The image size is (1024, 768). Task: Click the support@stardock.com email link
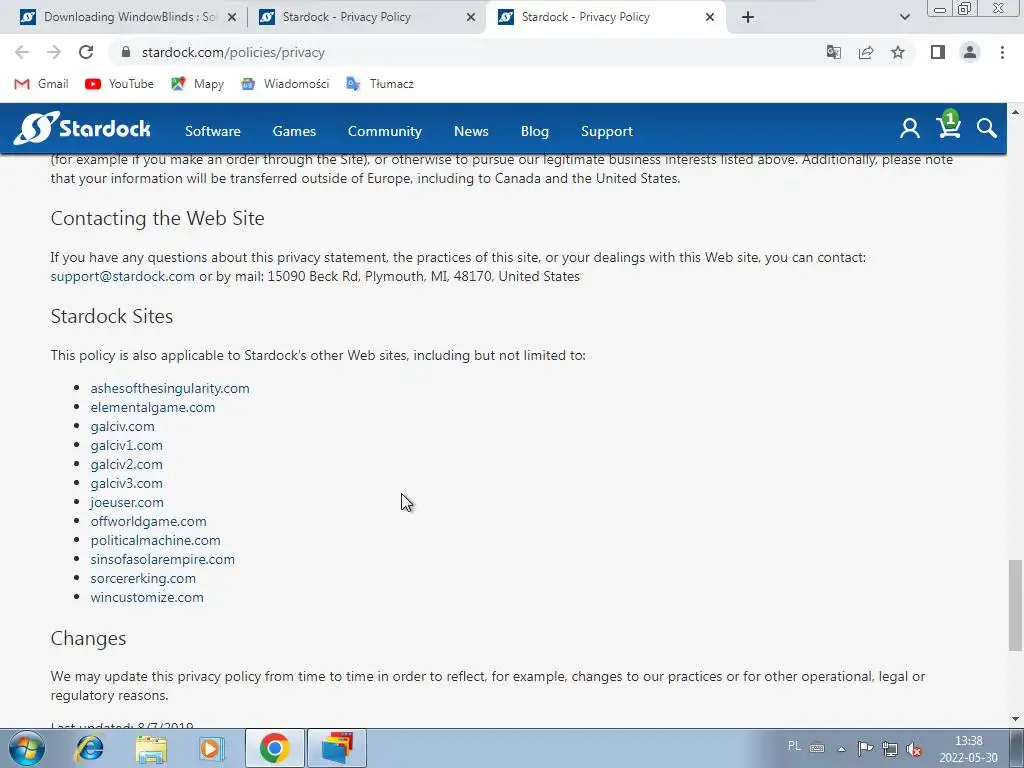click(123, 276)
